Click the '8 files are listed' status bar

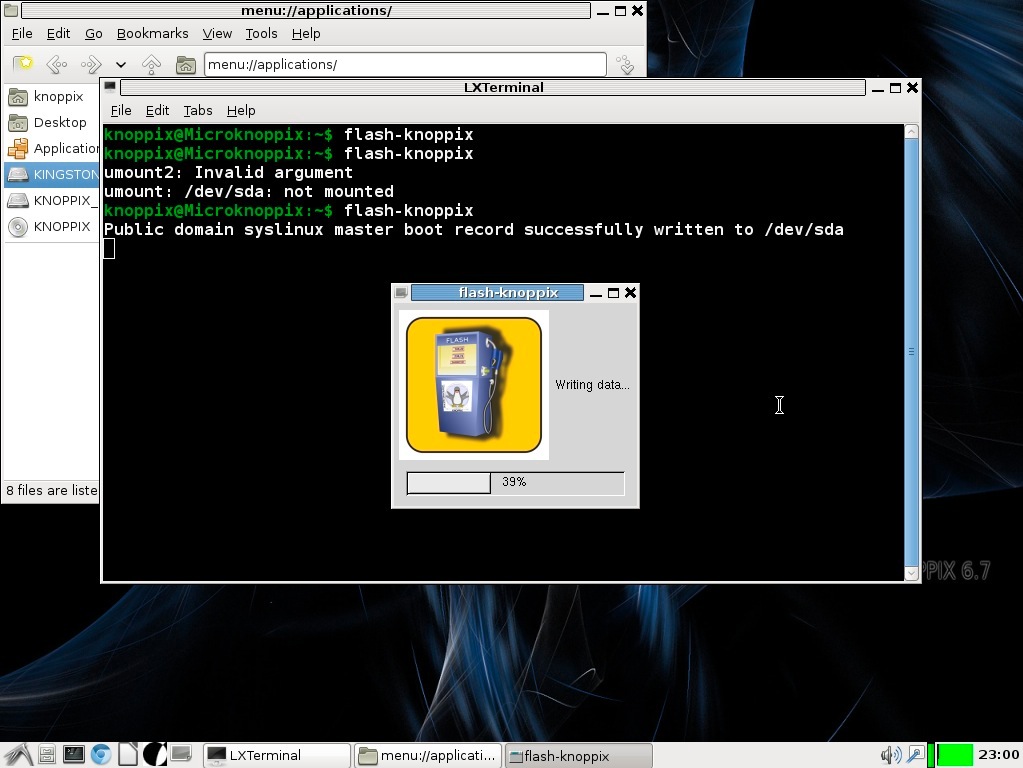[x=51, y=491]
